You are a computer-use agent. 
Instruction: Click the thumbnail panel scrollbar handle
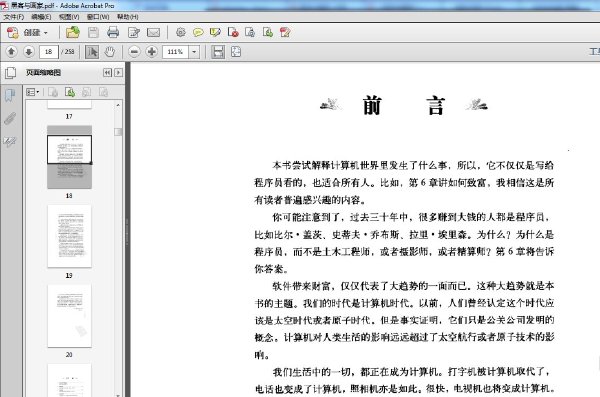click(x=118, y=132)
